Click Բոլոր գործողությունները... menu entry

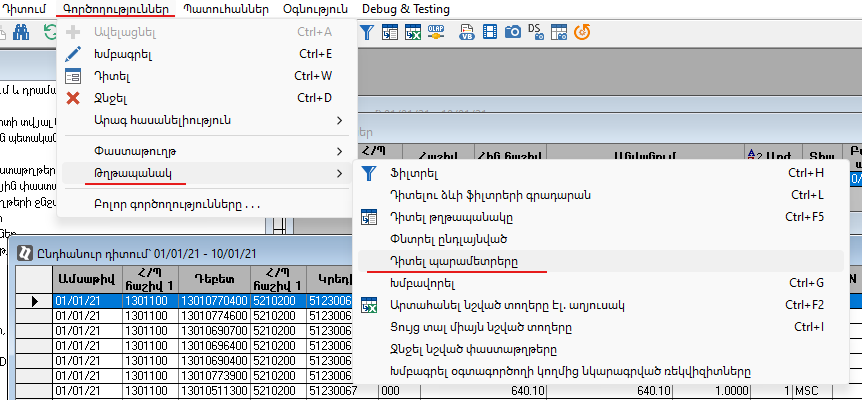[170, 205]
